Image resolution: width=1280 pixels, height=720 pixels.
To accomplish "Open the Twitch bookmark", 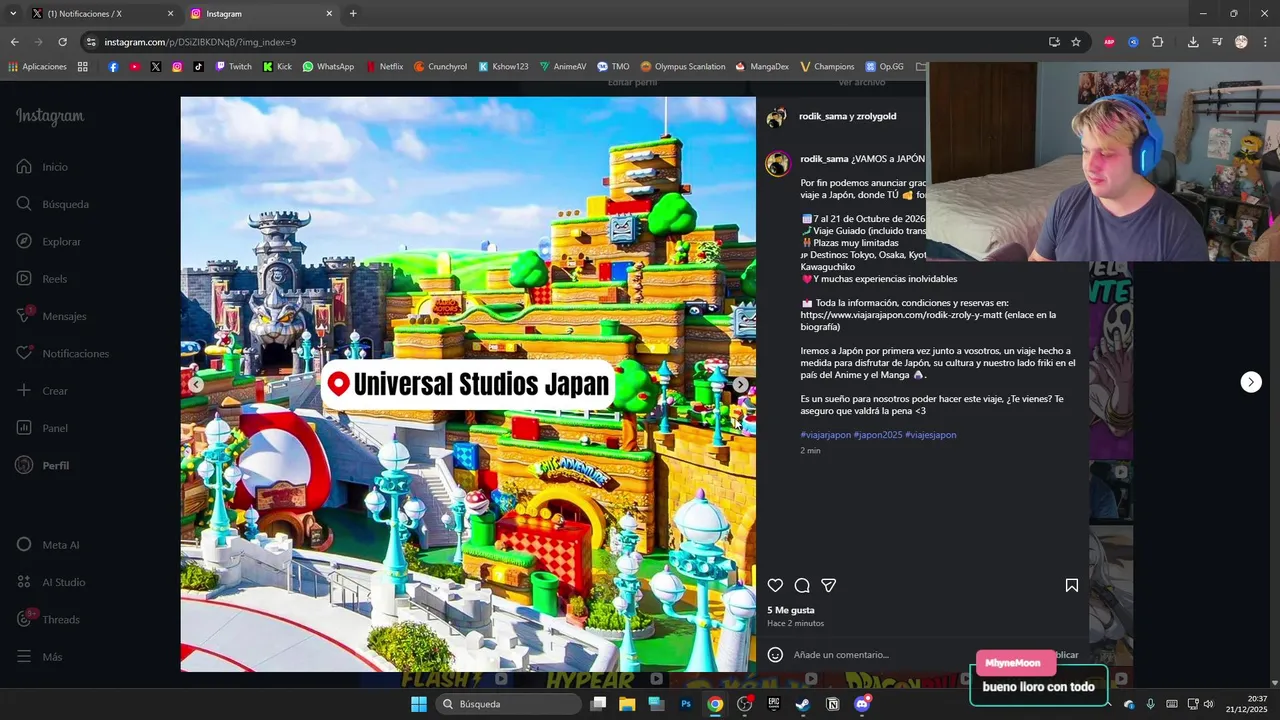I will pos(233,67).
